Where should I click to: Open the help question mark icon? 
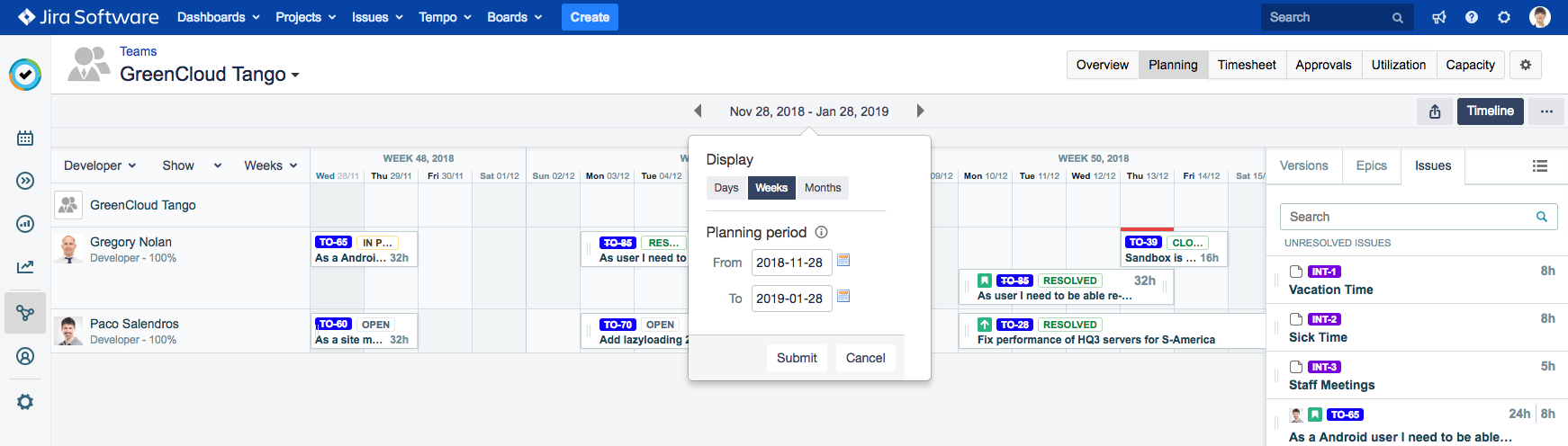coord(1472,17)
